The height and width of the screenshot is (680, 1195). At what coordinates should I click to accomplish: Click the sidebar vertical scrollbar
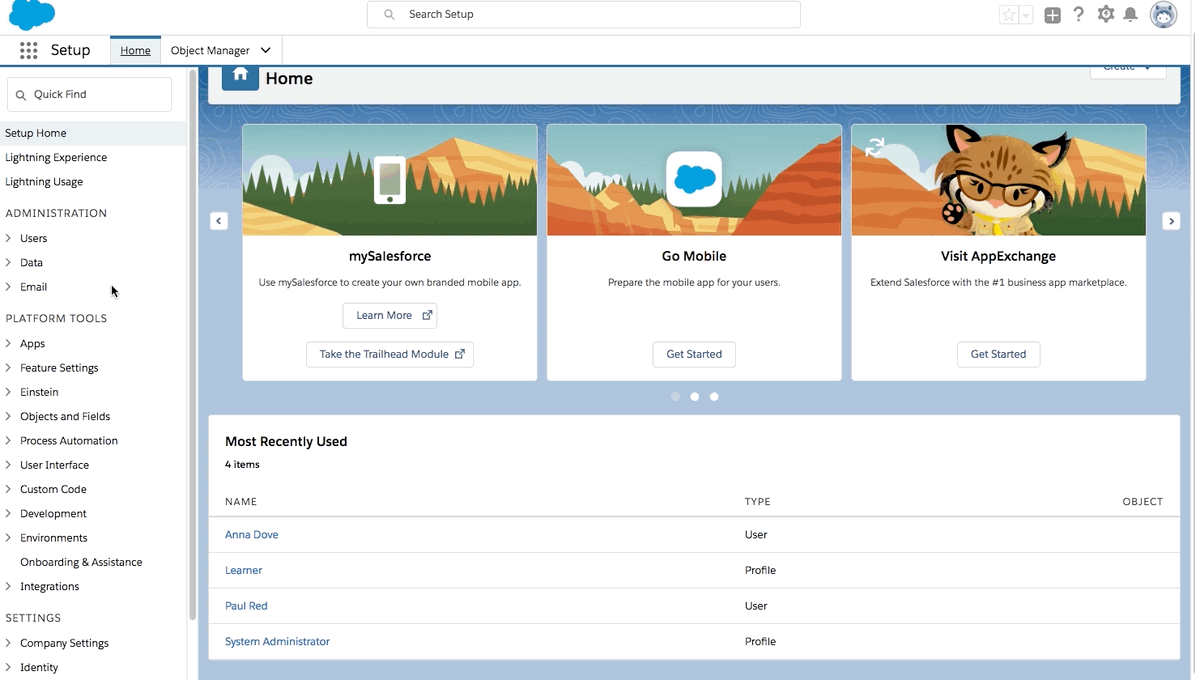(x=192, y=343)
